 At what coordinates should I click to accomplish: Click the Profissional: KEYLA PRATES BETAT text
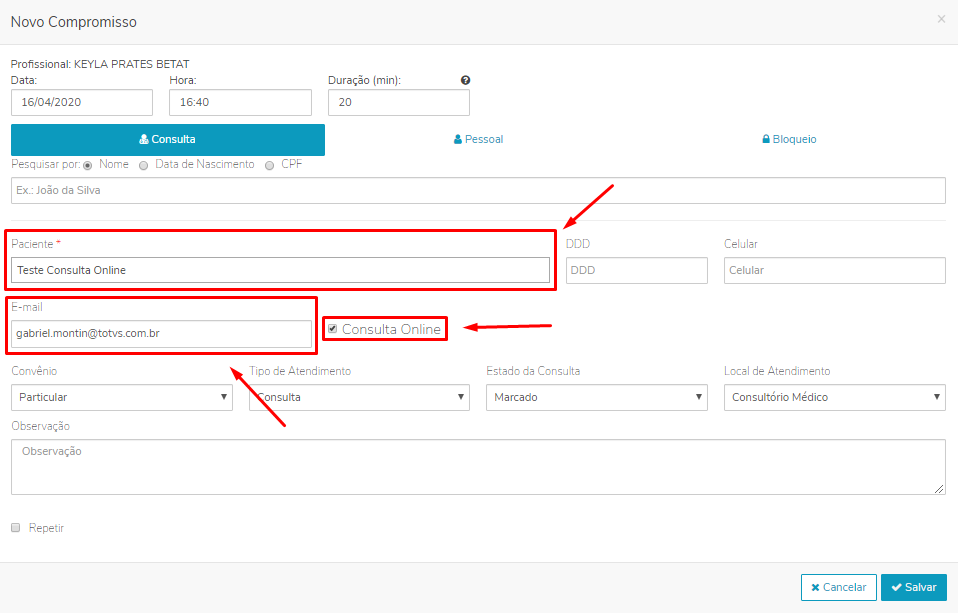pos(100,64)
